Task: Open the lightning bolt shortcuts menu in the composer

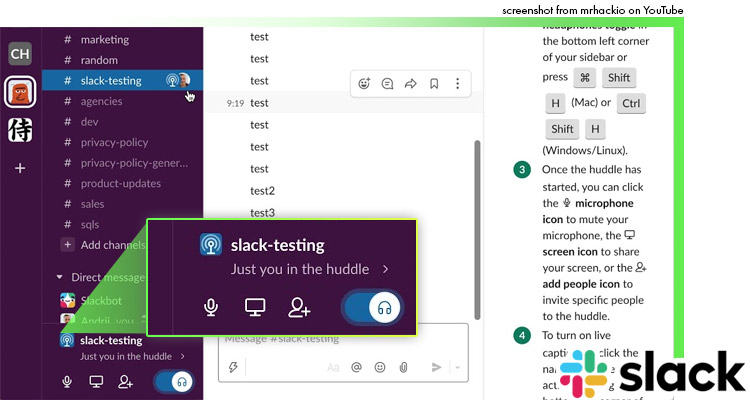Action: click(233, 367)
